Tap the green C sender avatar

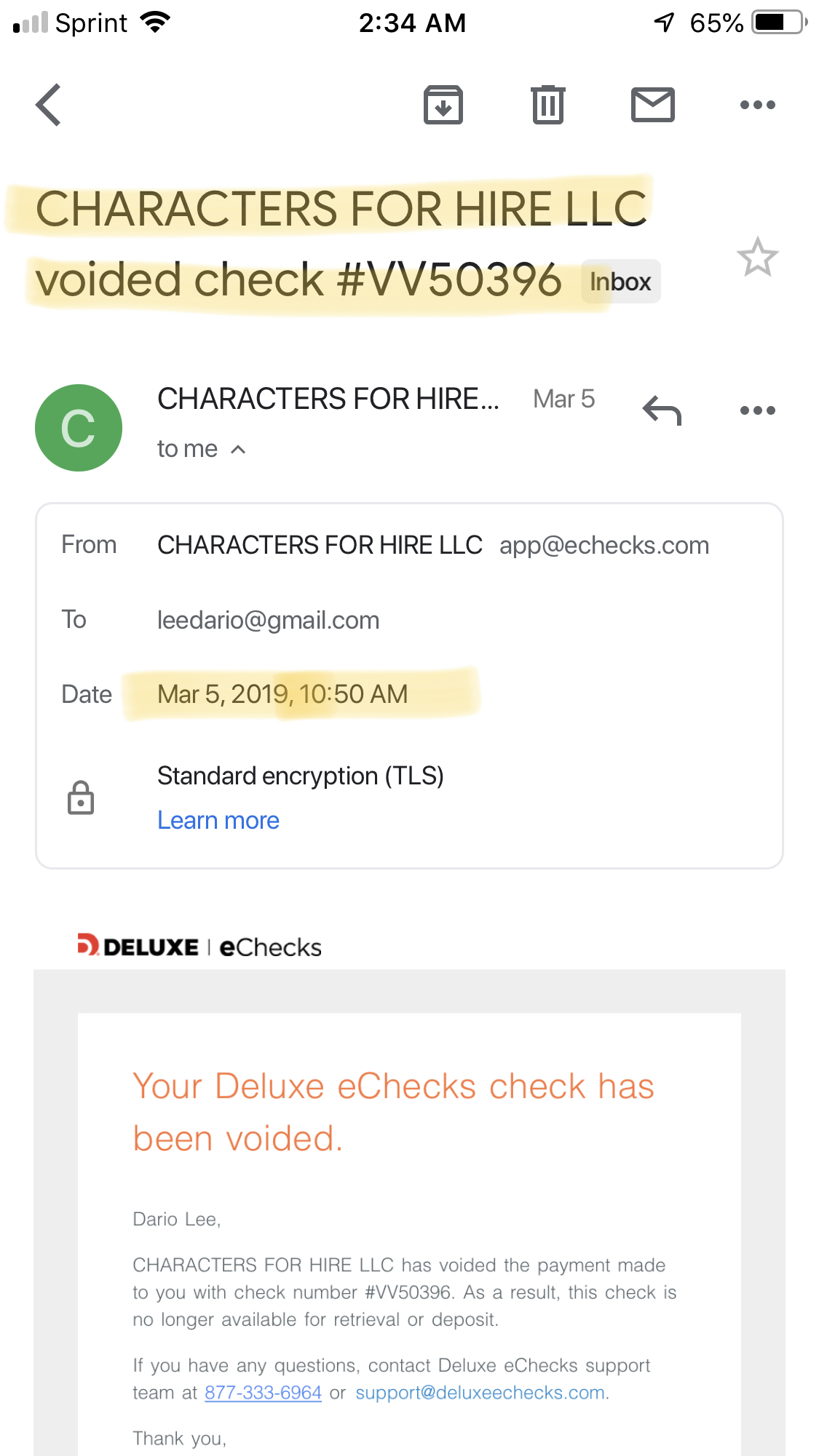(x=79, y=428)
